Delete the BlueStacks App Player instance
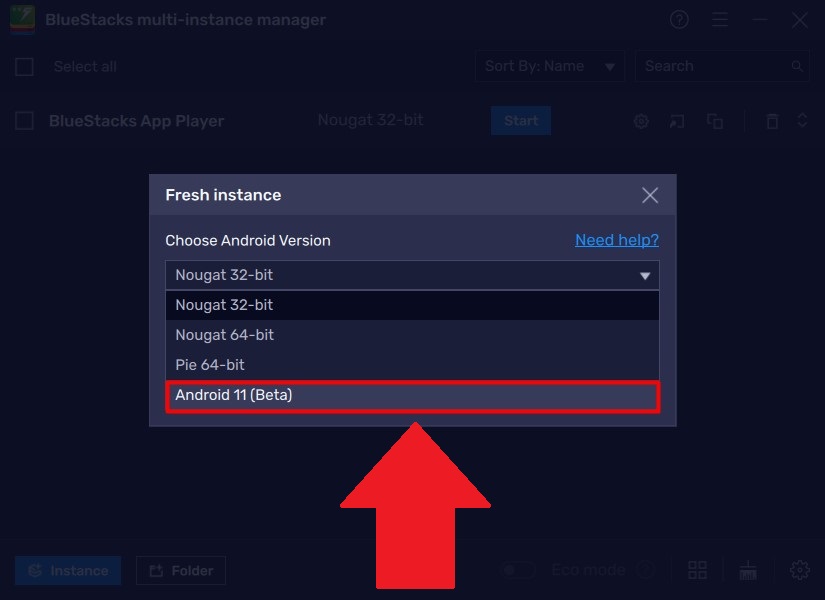825x600 pixels. 772,120
